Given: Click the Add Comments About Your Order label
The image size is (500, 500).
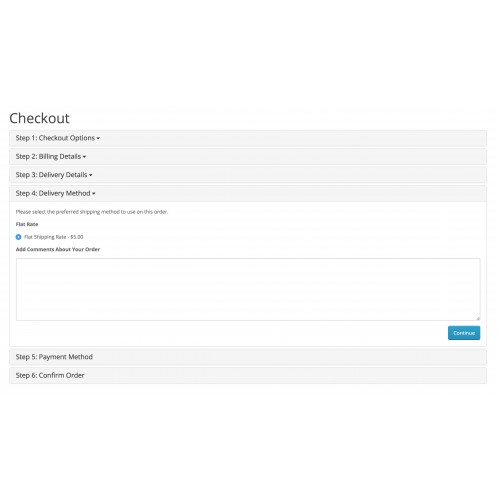Looking at the screenshot, I should [x=58, y=249].
